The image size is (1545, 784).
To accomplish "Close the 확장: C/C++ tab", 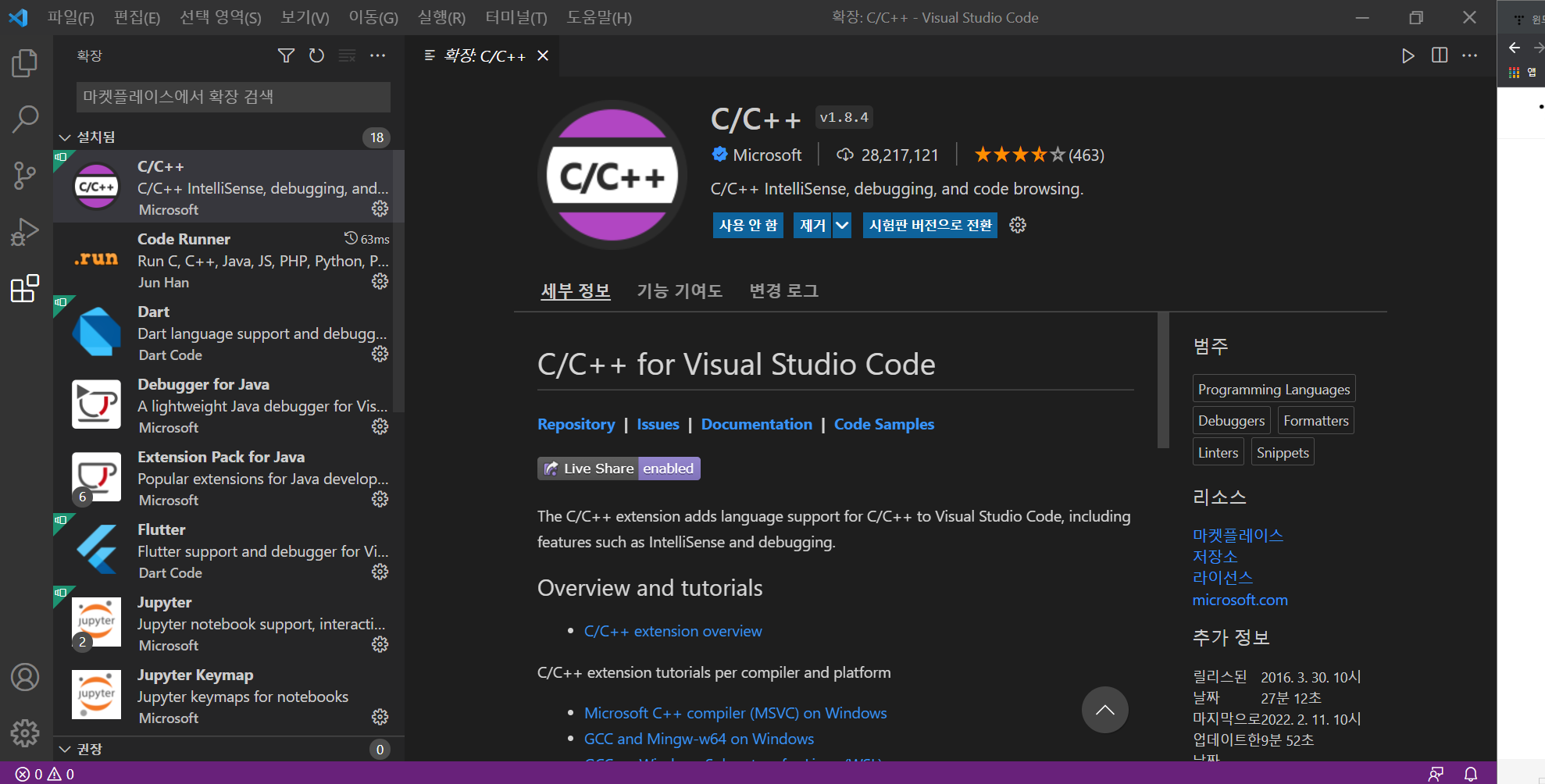I will (543, 55).
